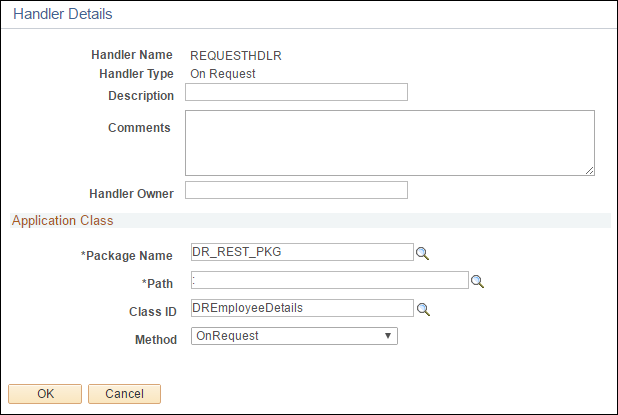Click the Method field label
Screen dimensions: 618x415
pyautogui.click(x=156, y=339)
